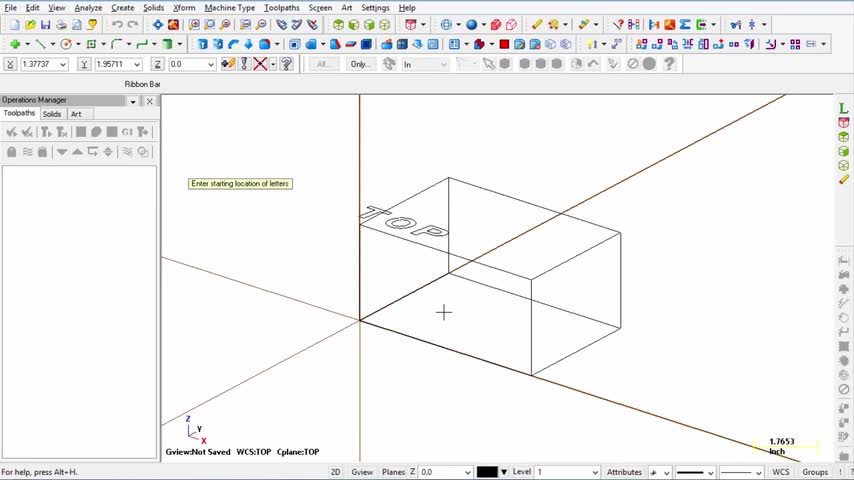This screenshot has width=854, height=480.
Task: Click the Lock operation padlock icon
Action: 11,152
